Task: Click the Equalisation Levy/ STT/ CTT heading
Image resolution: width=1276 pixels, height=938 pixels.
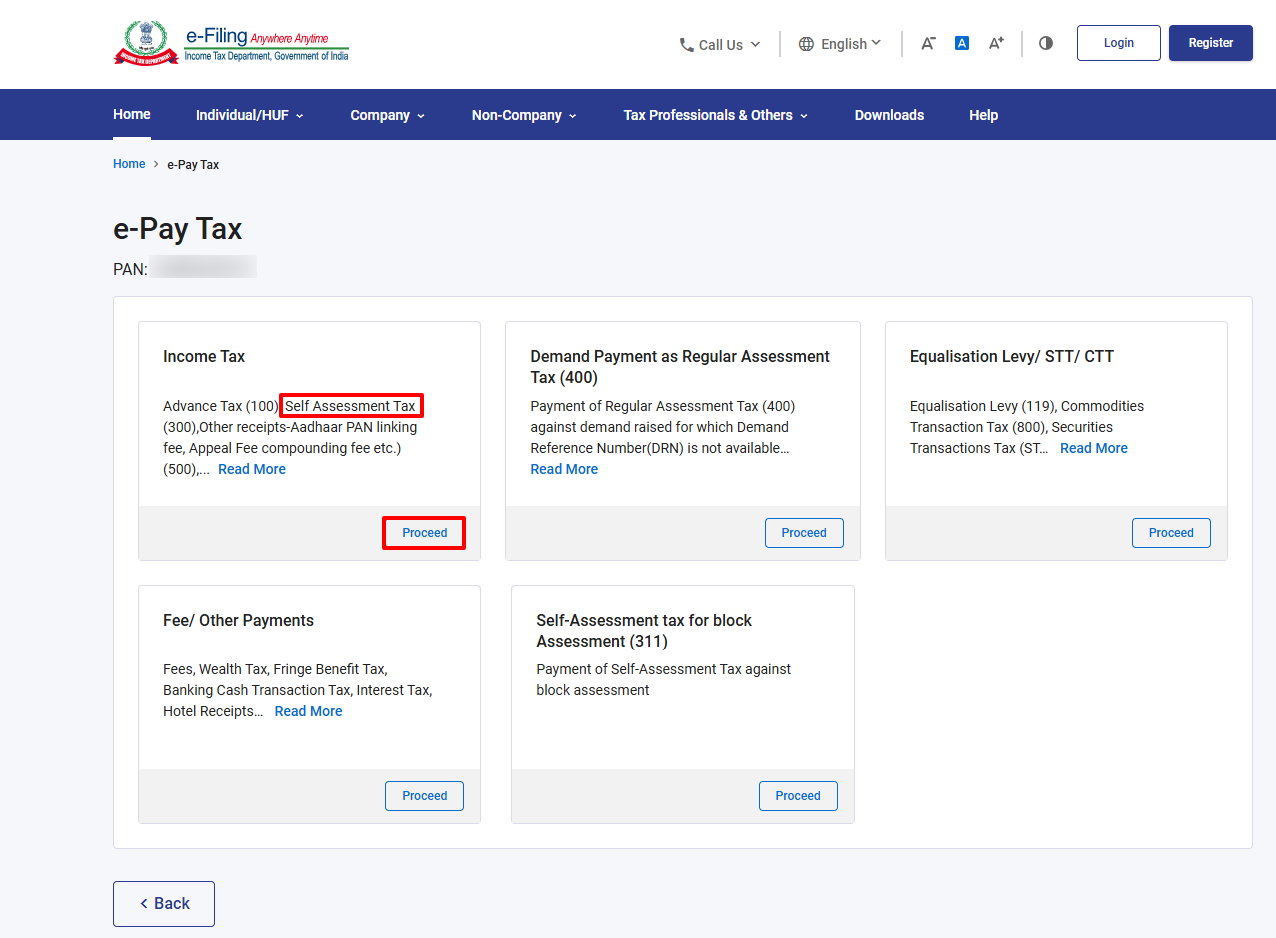Action: [1012, 356]
